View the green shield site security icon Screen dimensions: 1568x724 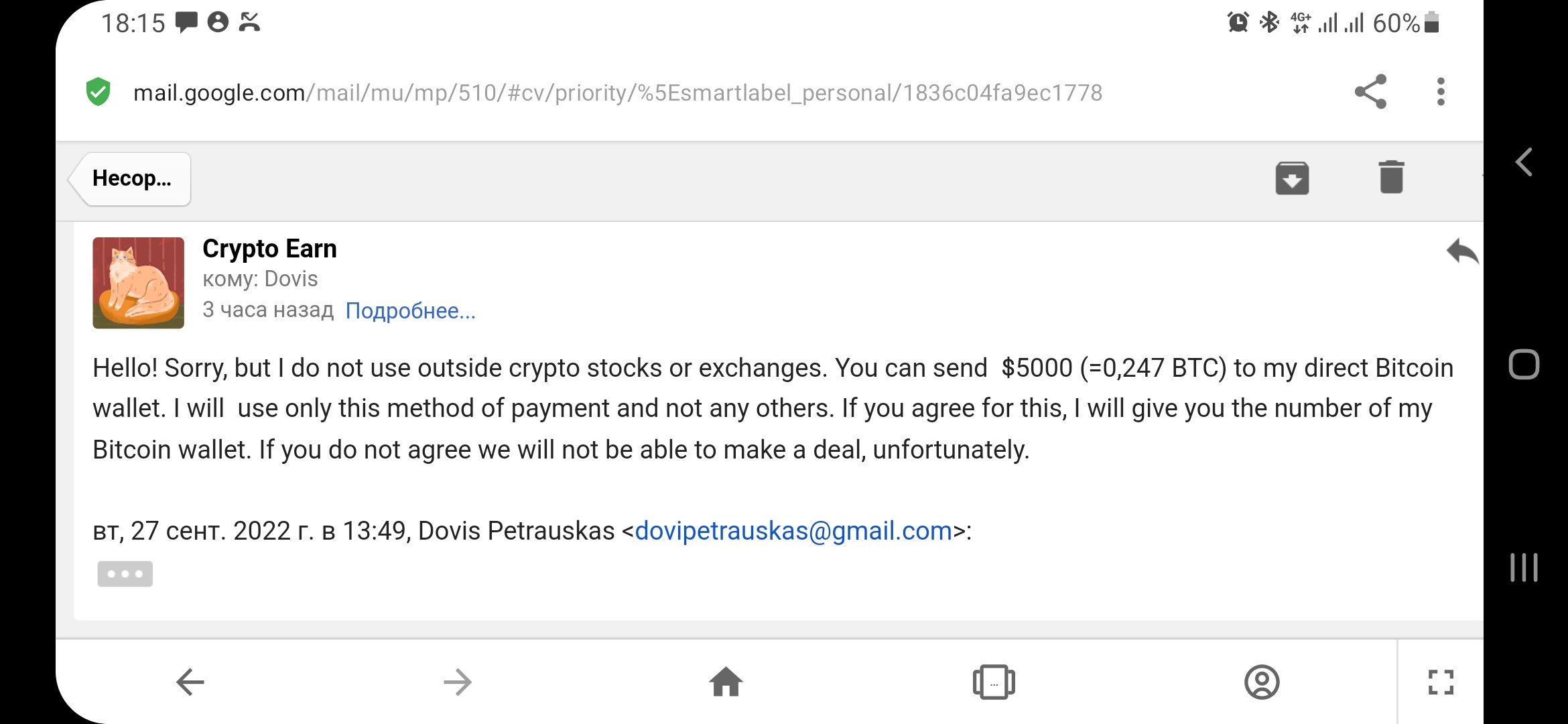click(x=98, y=92)
